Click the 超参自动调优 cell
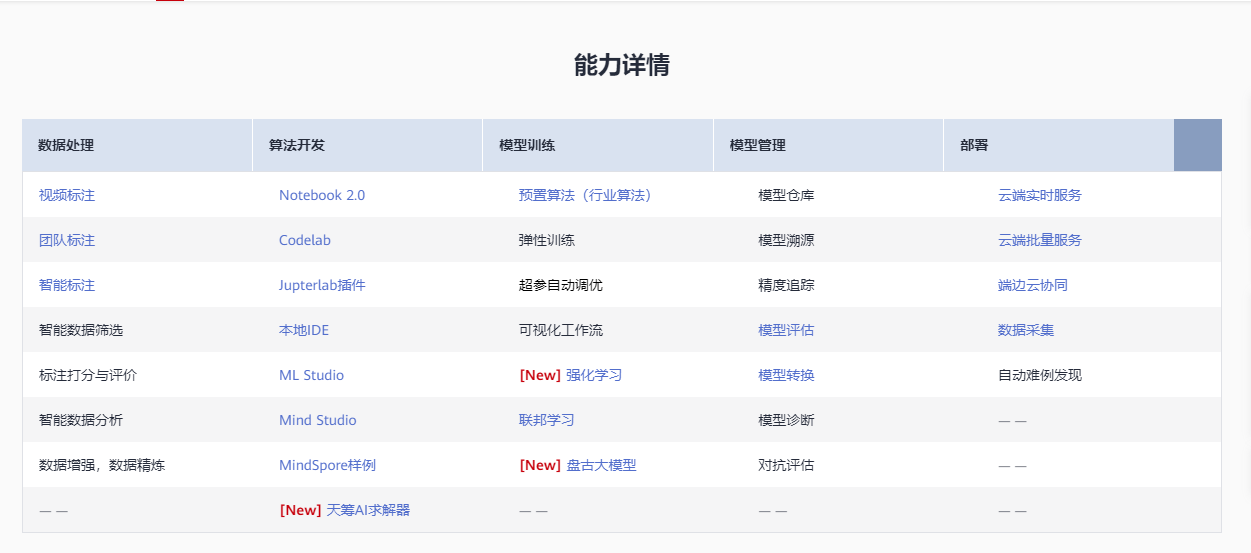 (561, 285)
